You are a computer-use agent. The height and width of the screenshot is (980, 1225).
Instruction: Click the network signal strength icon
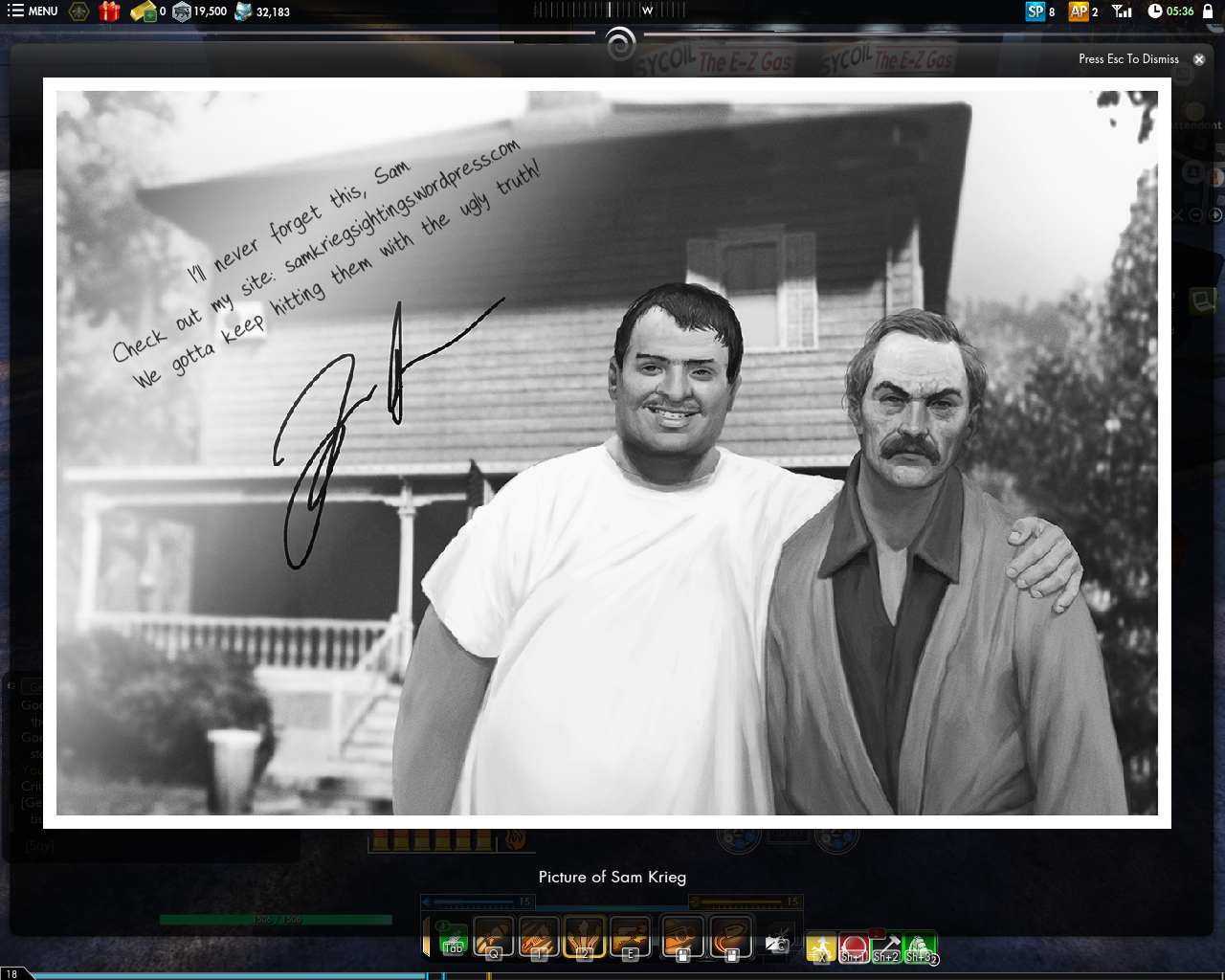point(1122,11)
